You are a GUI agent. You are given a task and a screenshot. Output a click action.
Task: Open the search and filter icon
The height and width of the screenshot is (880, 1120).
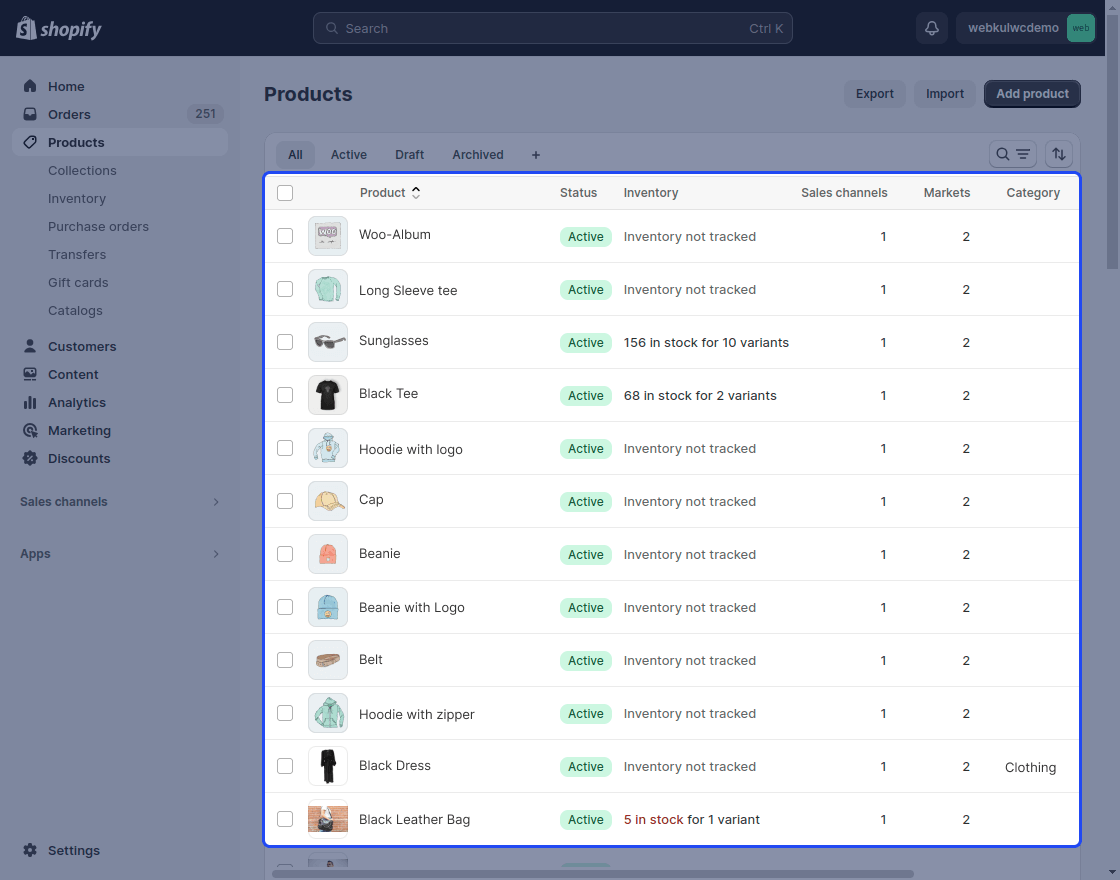pos(1012,154)
